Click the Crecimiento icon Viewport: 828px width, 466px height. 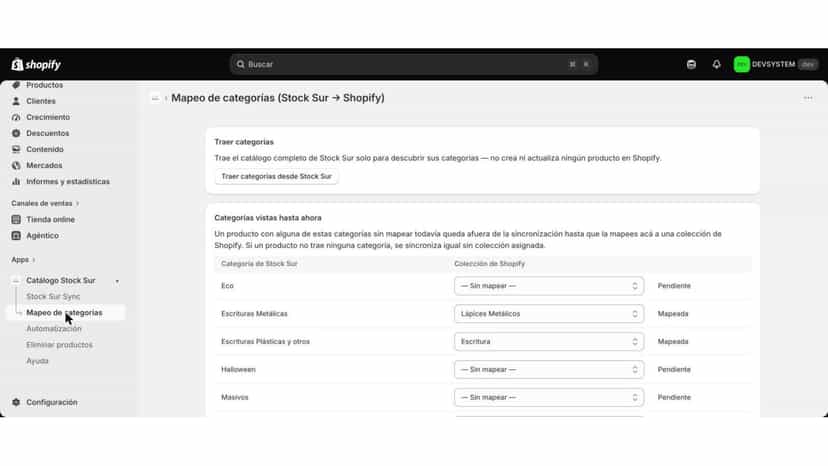[x=16, y=117]
